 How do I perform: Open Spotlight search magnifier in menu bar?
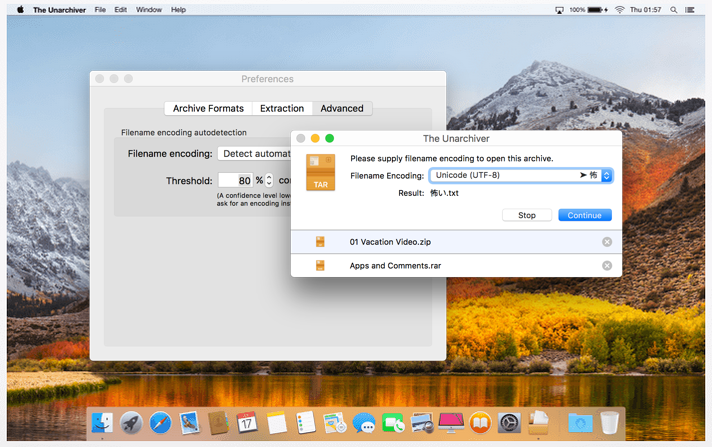[x=674, y=10]
